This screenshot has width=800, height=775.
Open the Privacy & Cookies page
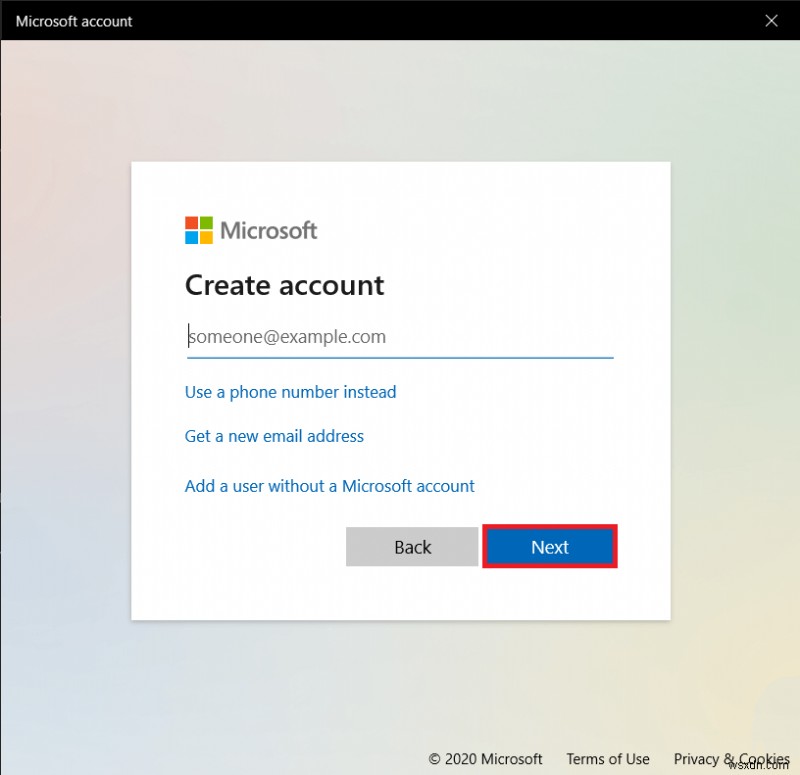(x=731, y=759)
